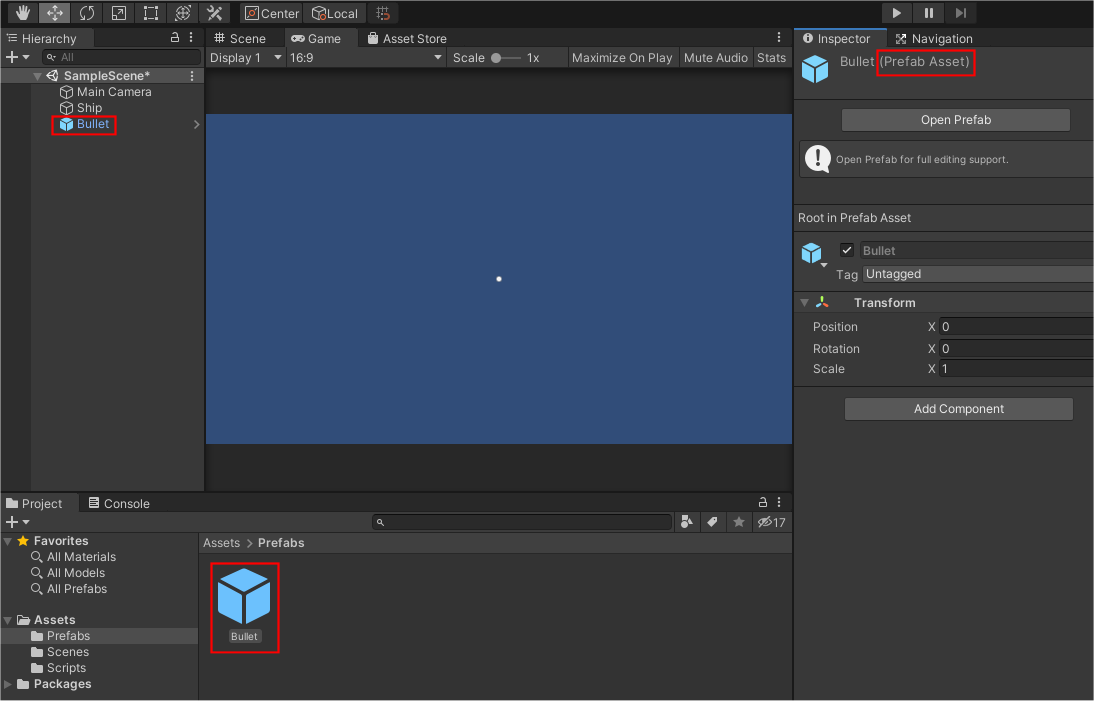This screenshot has height=701, width=1094.
Task: Open the custom editor tools
Action: (x=215, y=13)
